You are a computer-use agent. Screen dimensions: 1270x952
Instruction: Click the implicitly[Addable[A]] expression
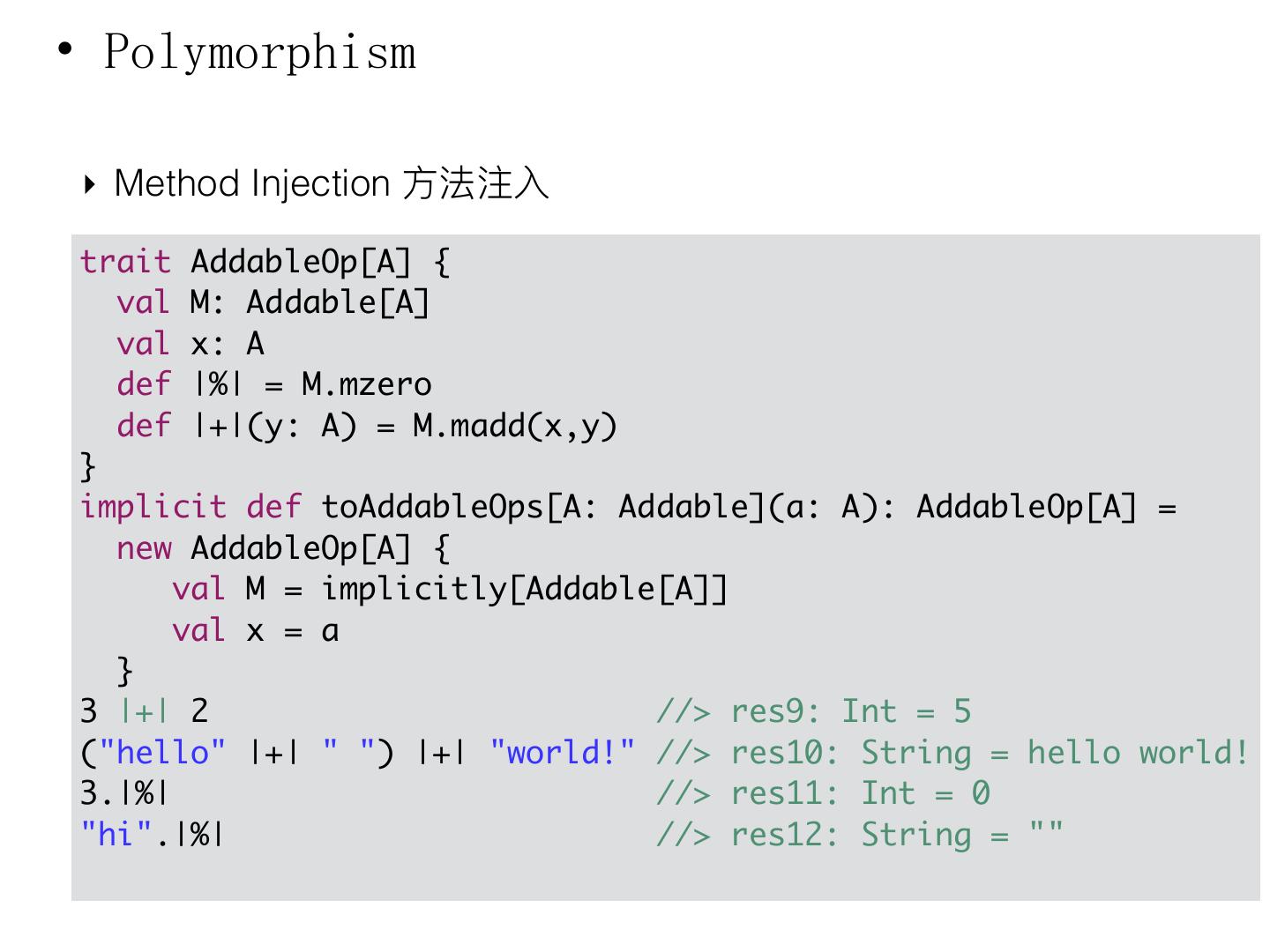point(524,589)
